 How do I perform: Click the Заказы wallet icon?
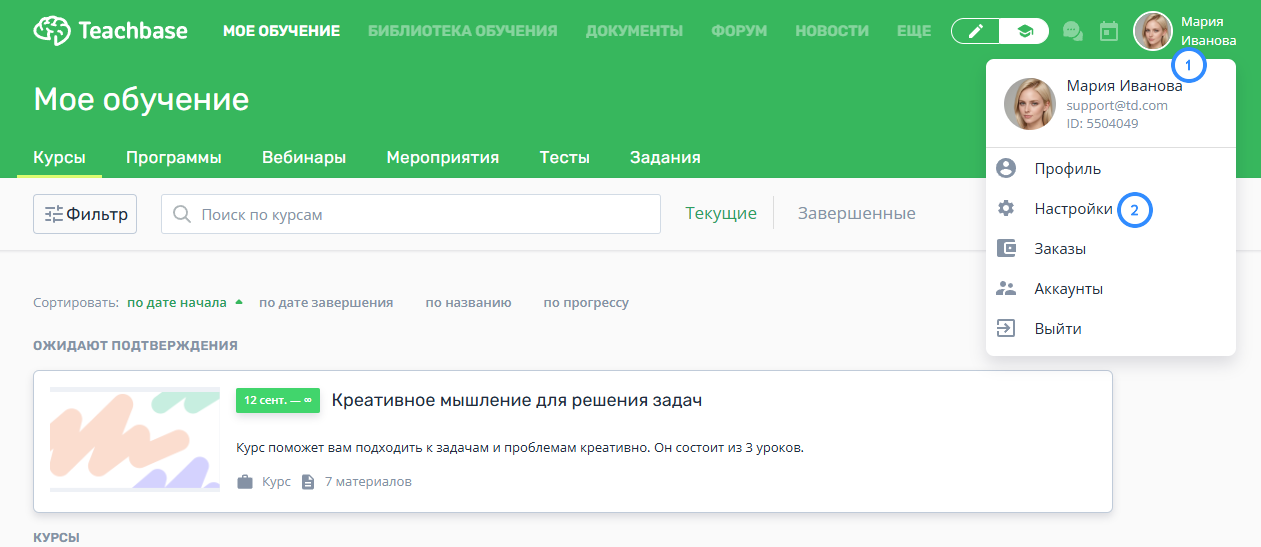[1006, 248]
